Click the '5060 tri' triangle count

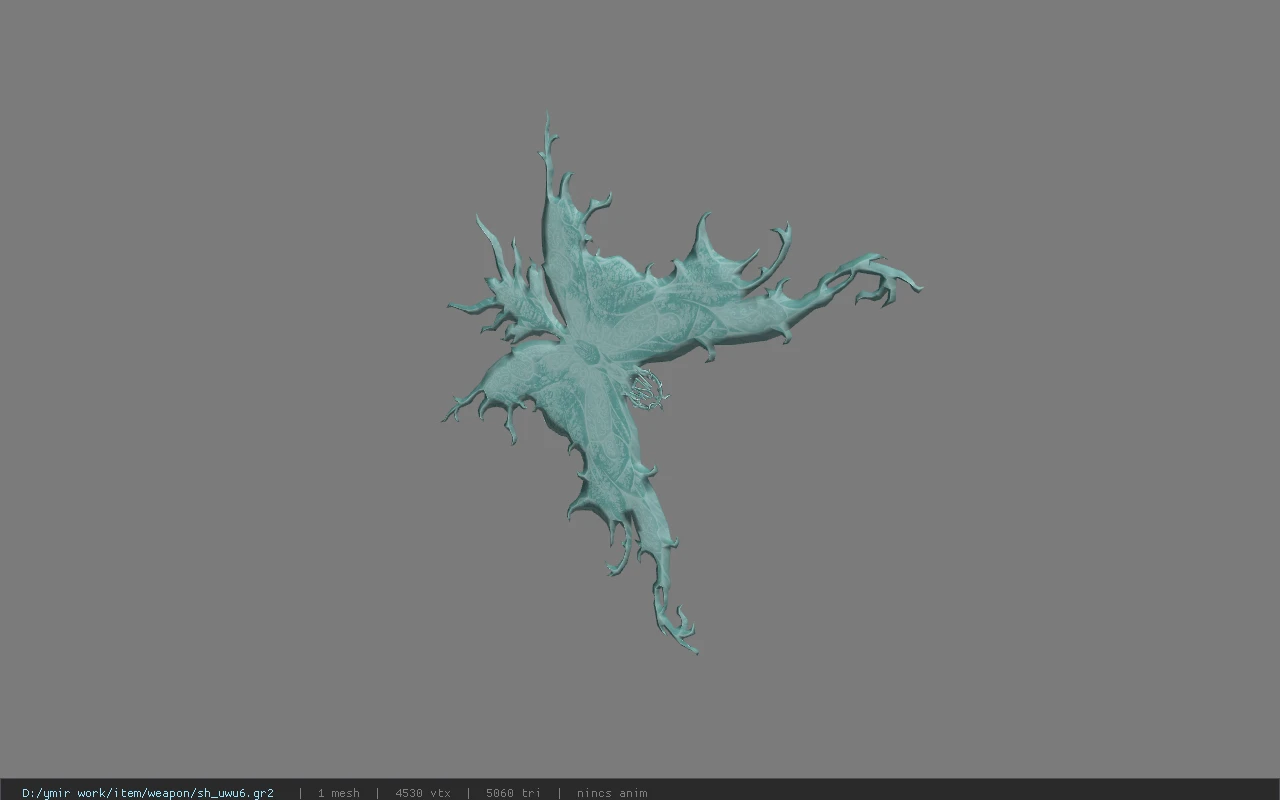point(513,793)
